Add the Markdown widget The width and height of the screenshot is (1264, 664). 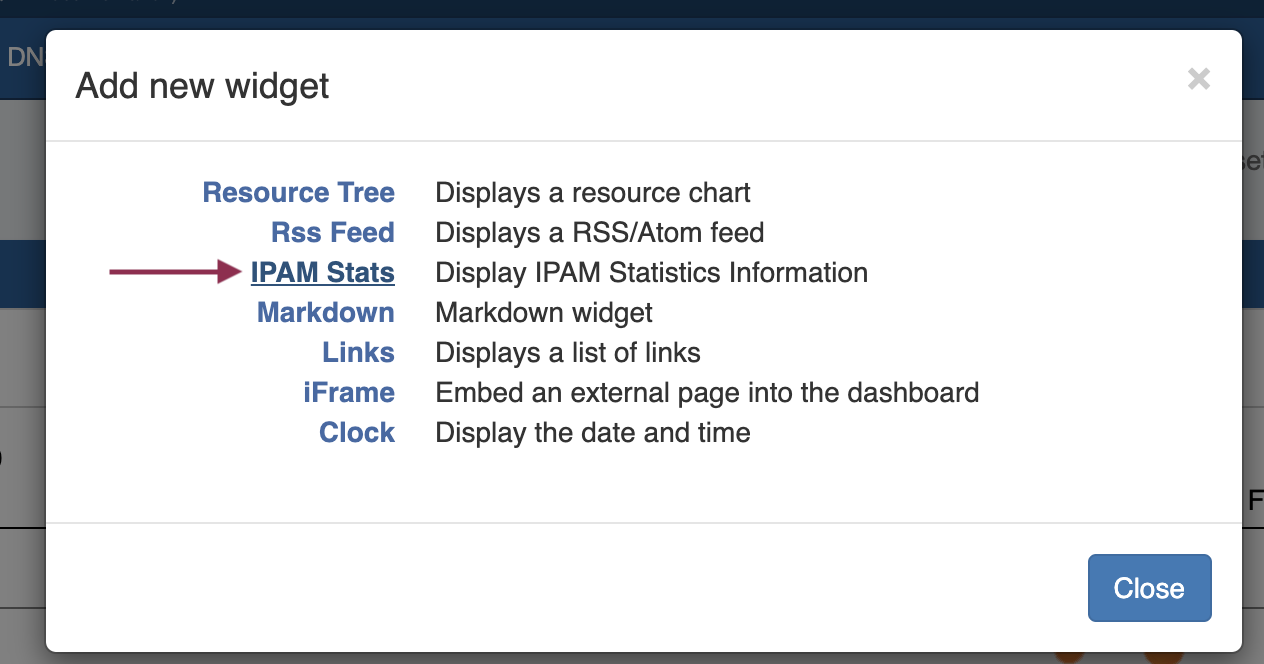click(x=325, y=313)
